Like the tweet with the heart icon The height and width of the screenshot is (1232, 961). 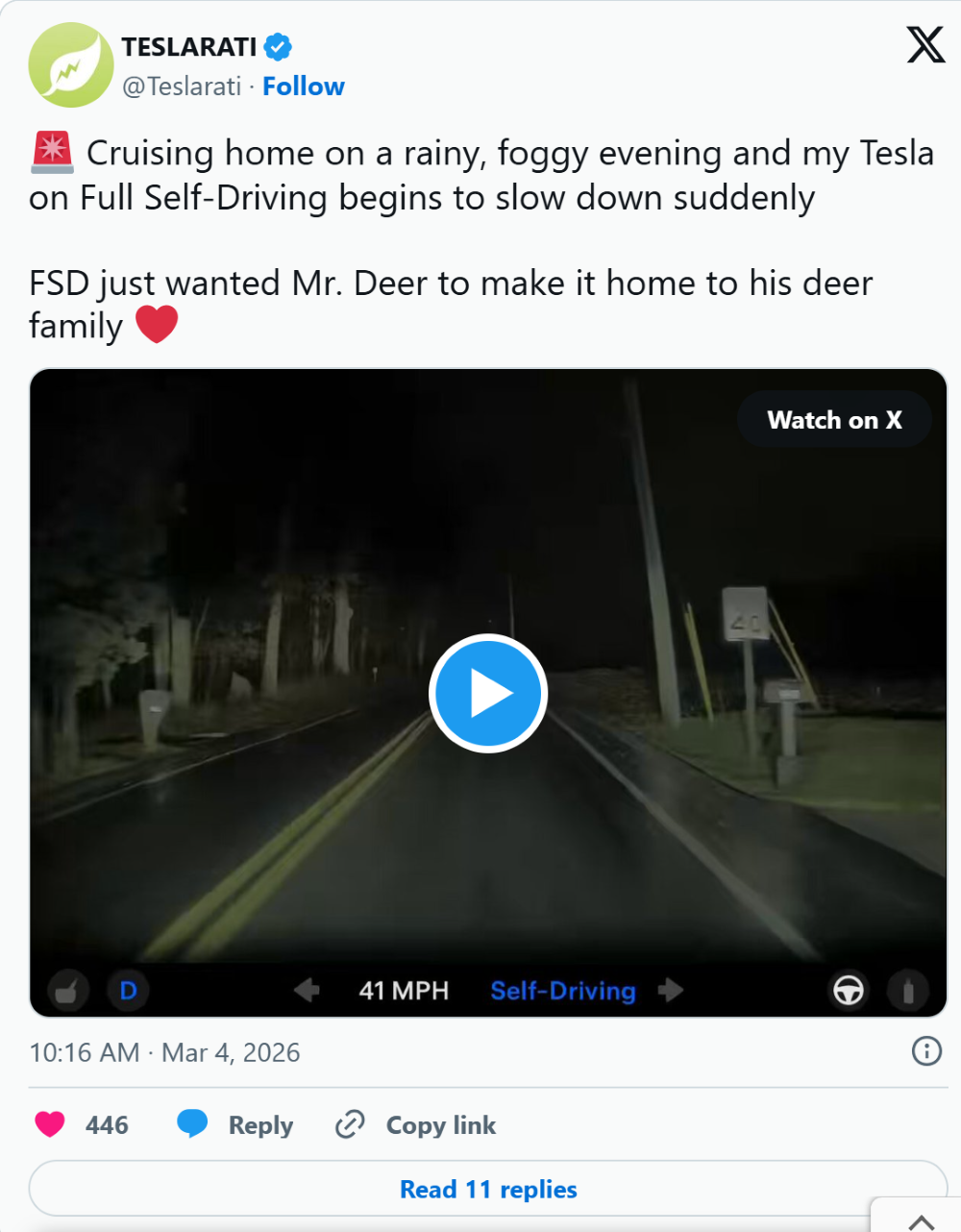[50, 1124]
